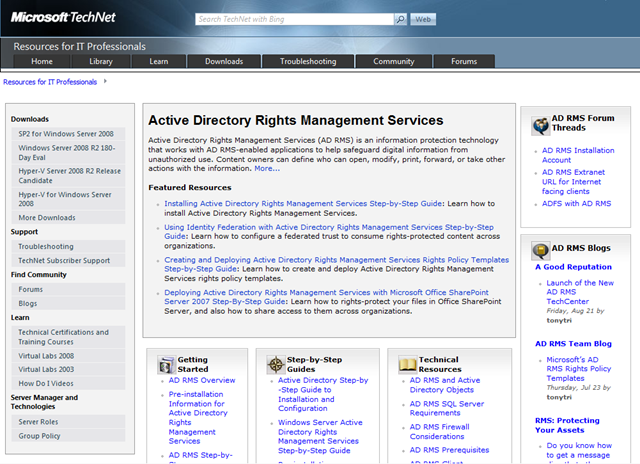Open the More... link in the description
The width and height of the screenshot is (640, 464).
click(267, 168)
